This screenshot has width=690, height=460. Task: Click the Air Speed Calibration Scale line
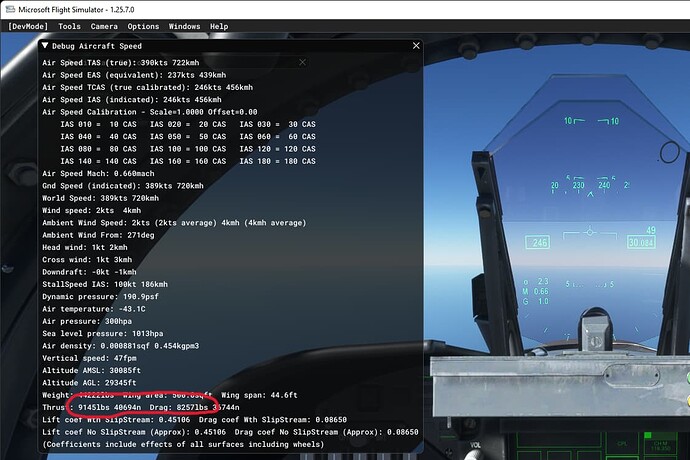pyautogui.click(x=150, y=112)
